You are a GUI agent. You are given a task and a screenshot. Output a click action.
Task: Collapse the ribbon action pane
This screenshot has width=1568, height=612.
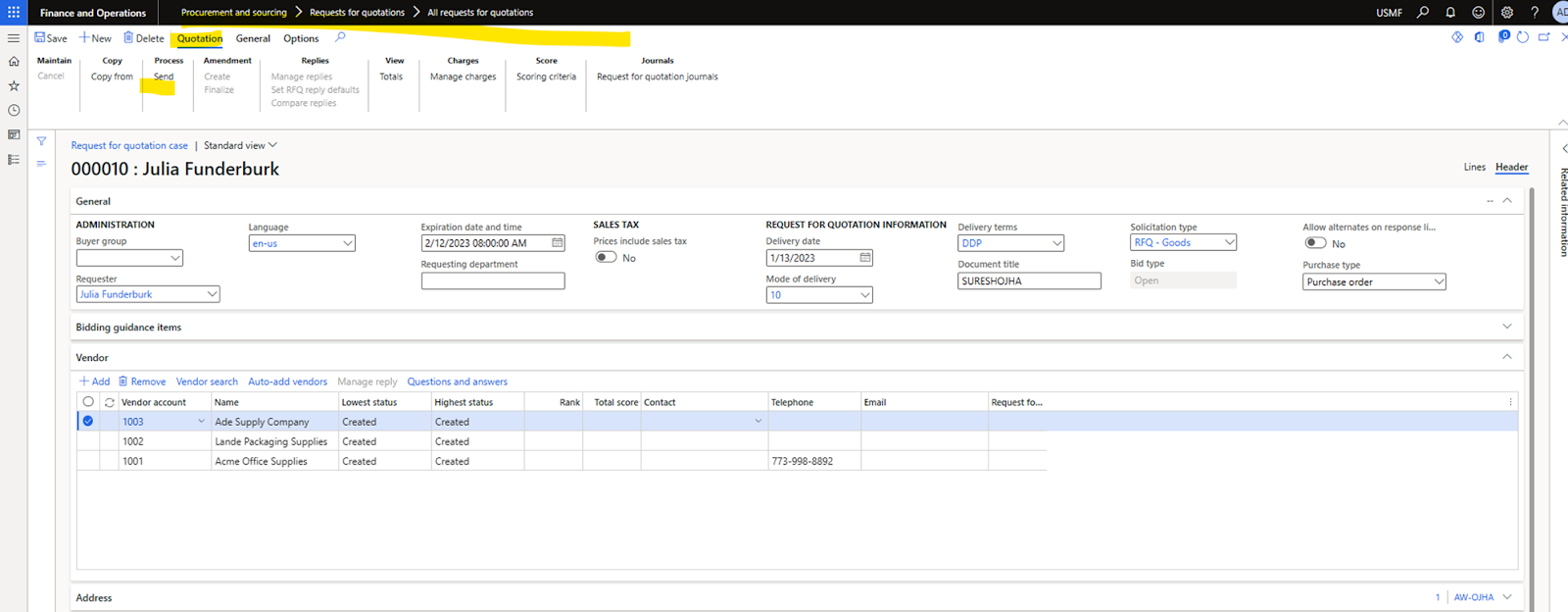pyautogui.click(x=1562, y=123)
